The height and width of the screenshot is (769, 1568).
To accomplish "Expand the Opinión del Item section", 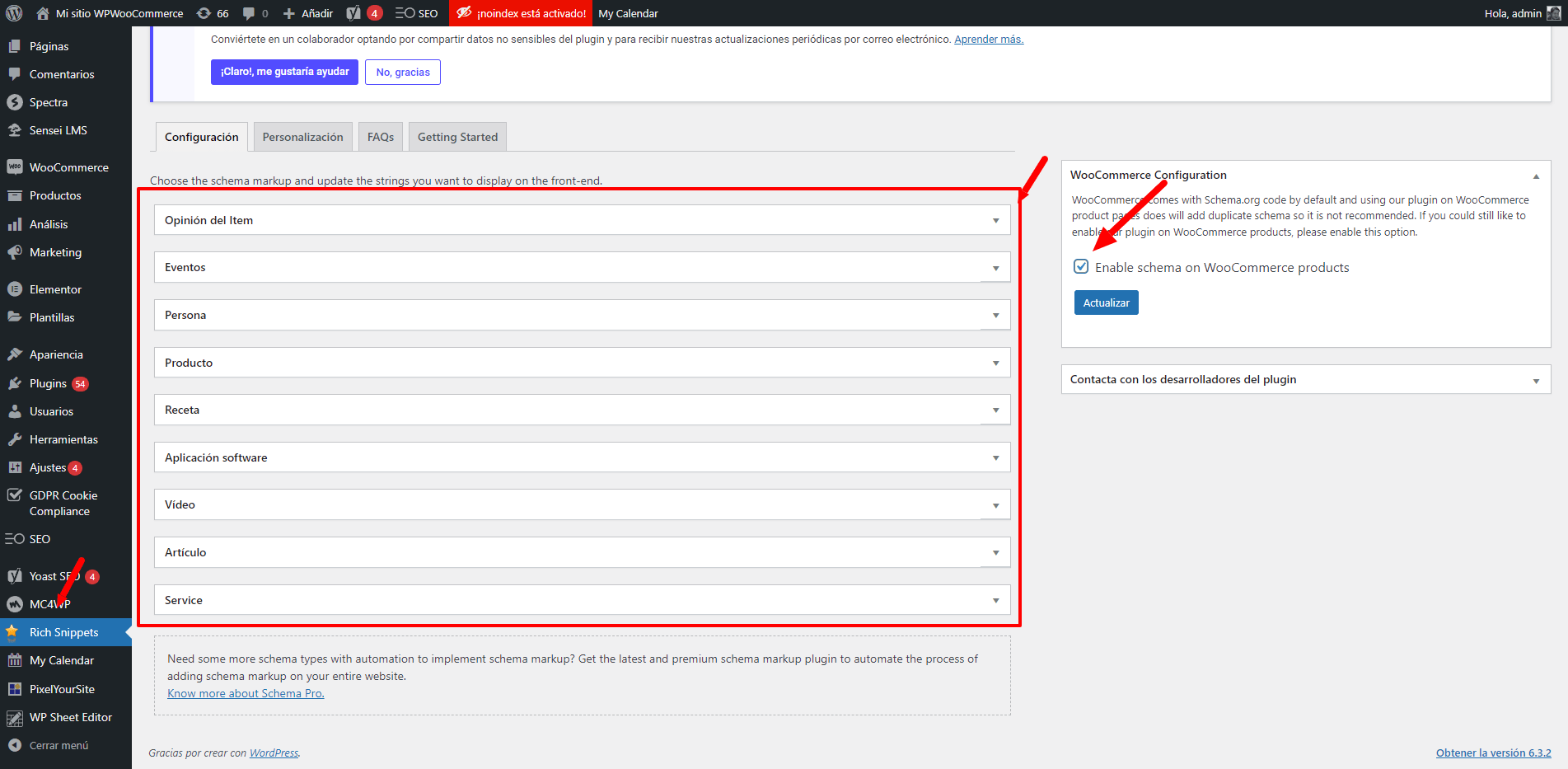I will (583, 220).
